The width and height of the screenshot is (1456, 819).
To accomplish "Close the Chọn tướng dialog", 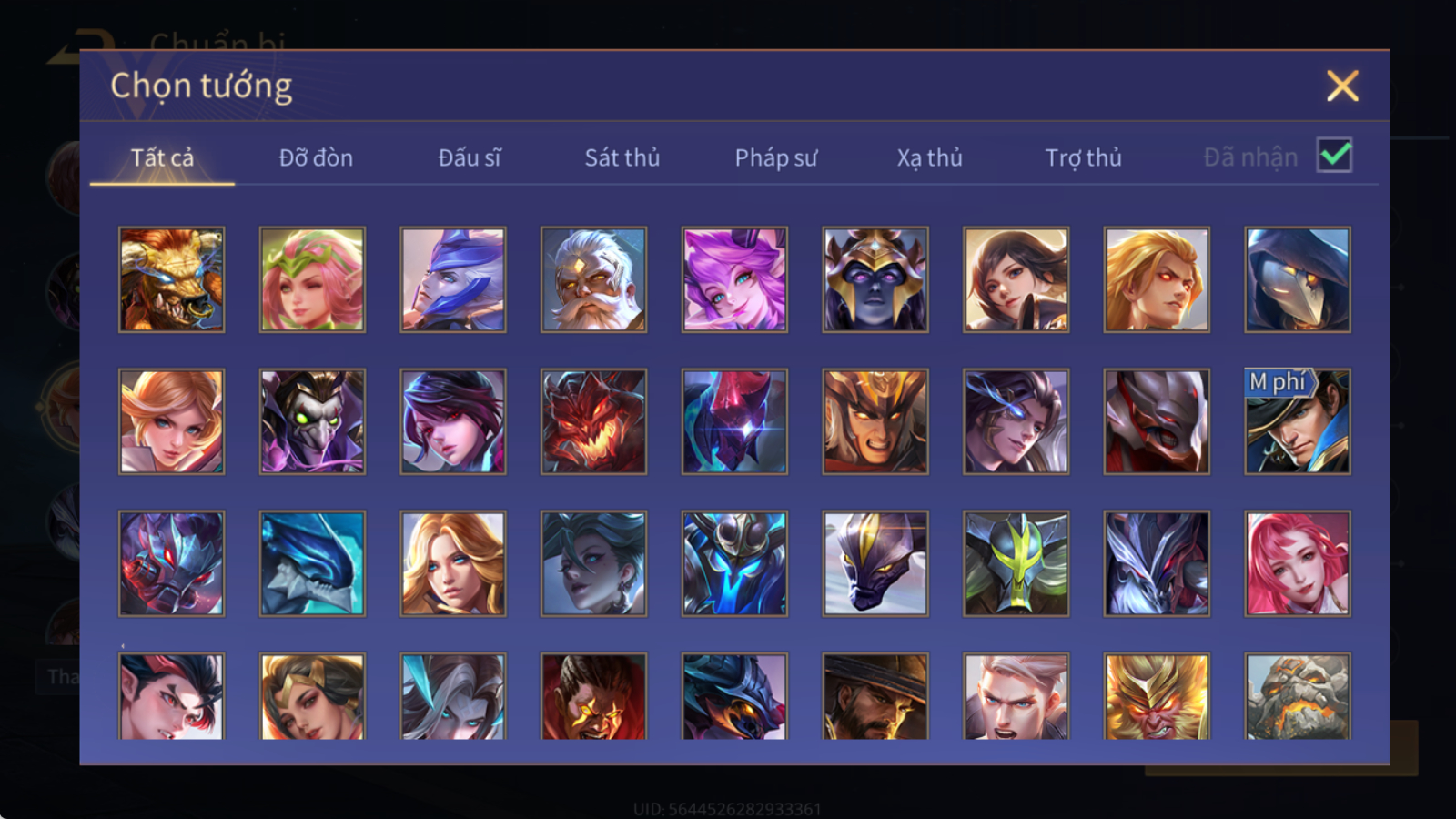I will point(1342,86).
